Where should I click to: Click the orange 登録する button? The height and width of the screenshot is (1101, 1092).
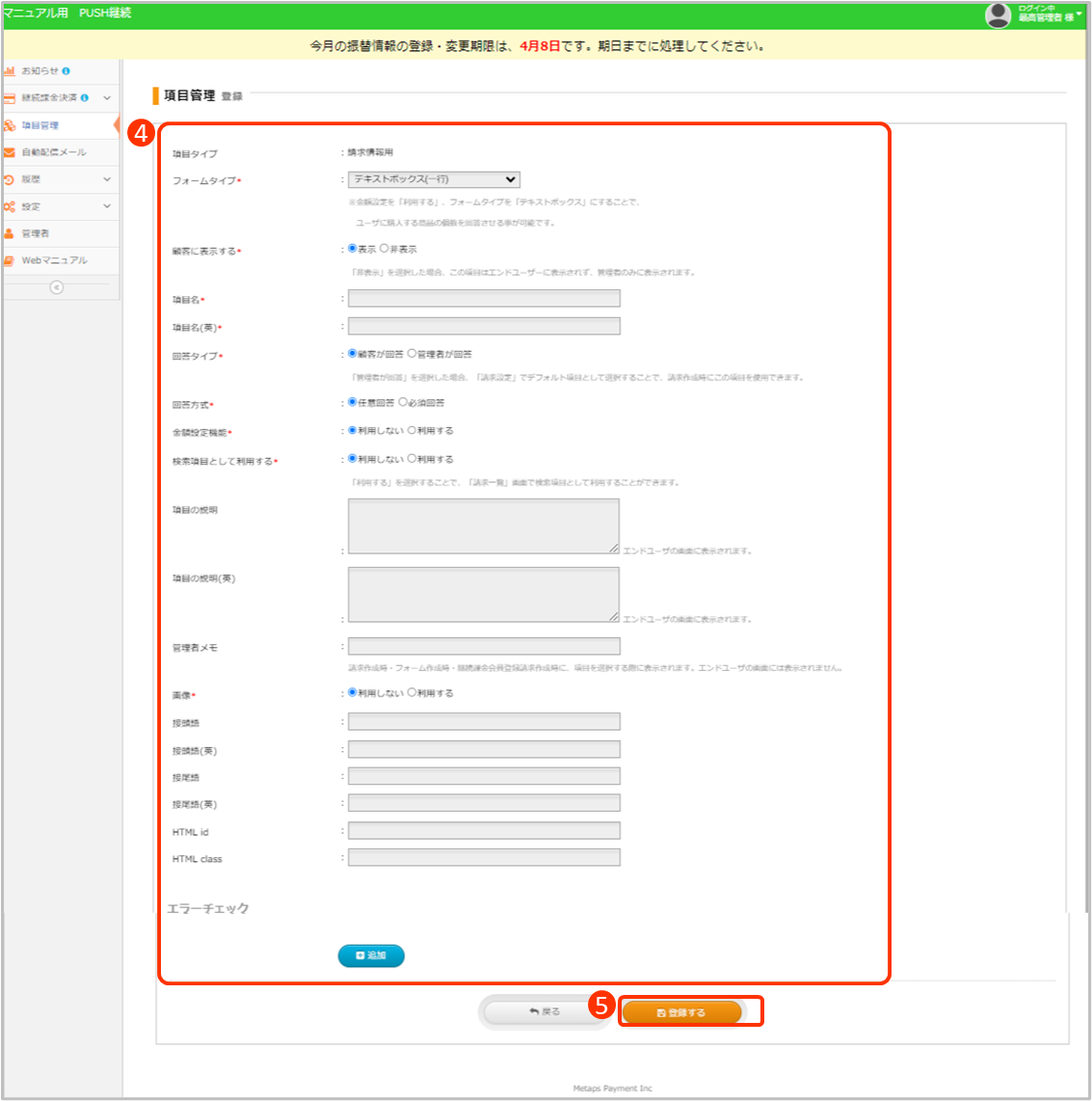tap(681, 1012)
